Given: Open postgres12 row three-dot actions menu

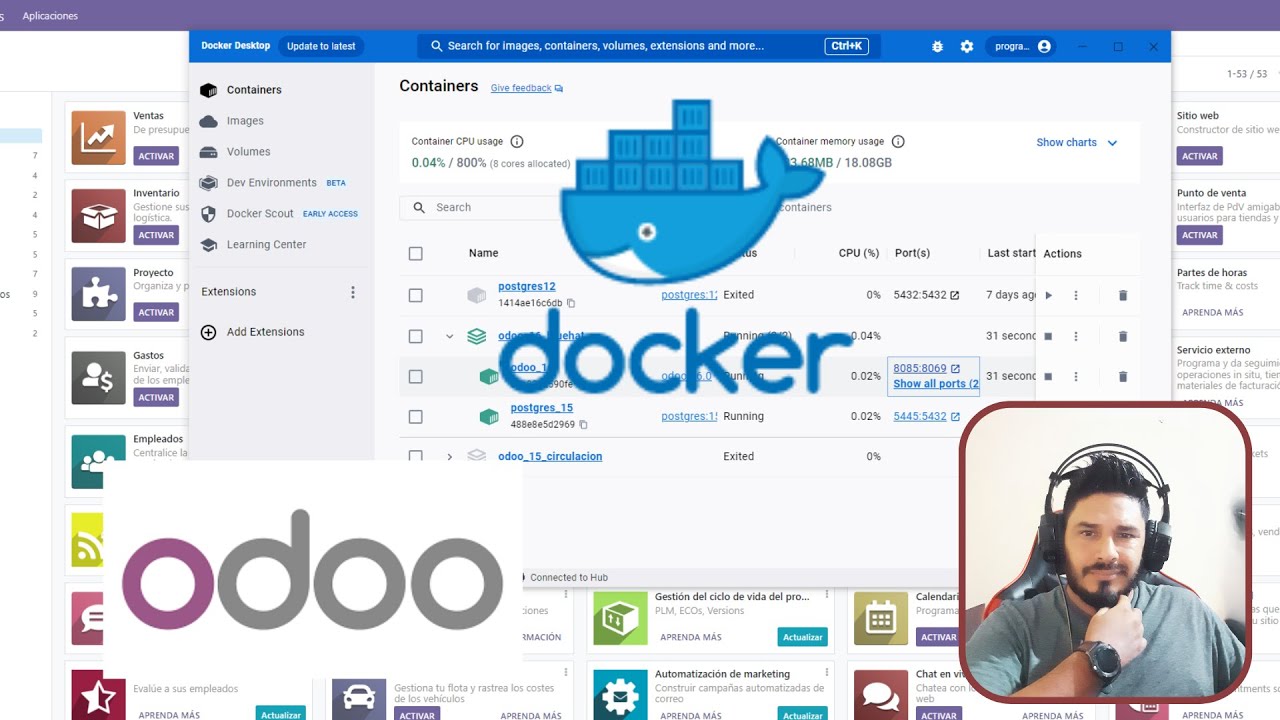Looking at the screenshot, I should click(x=1076, y=296).
